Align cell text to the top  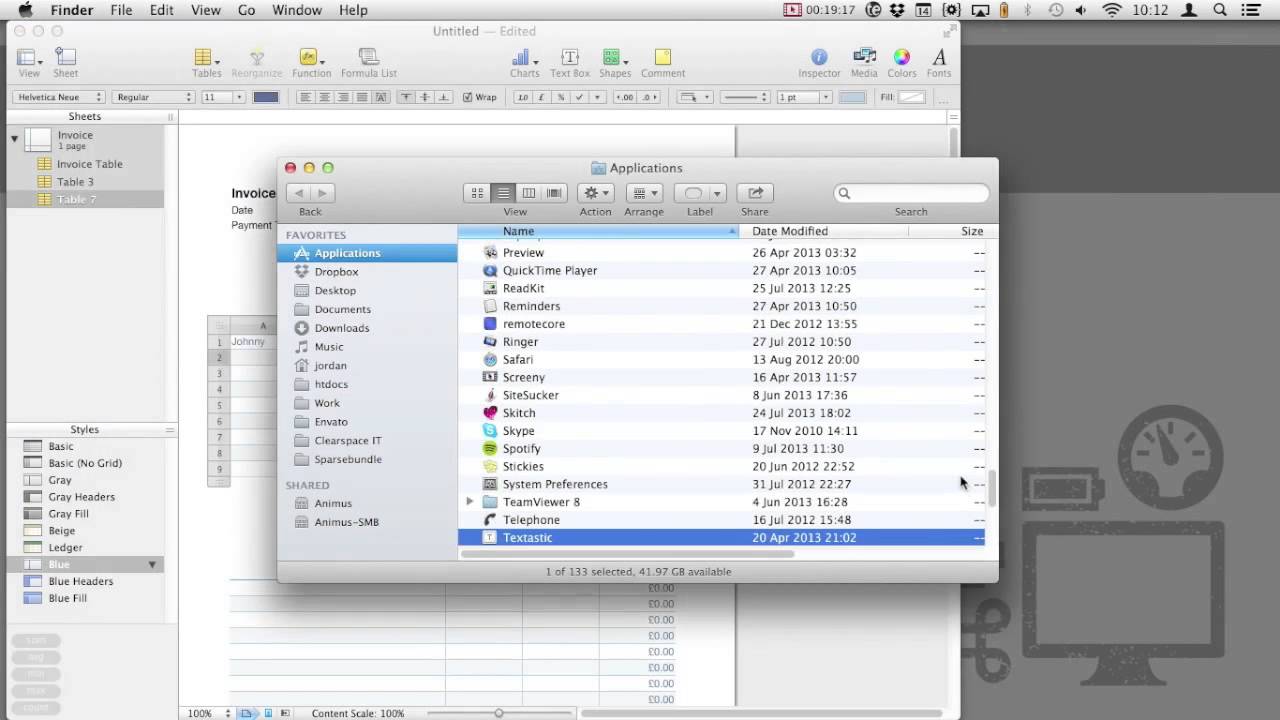coord(406,97)
